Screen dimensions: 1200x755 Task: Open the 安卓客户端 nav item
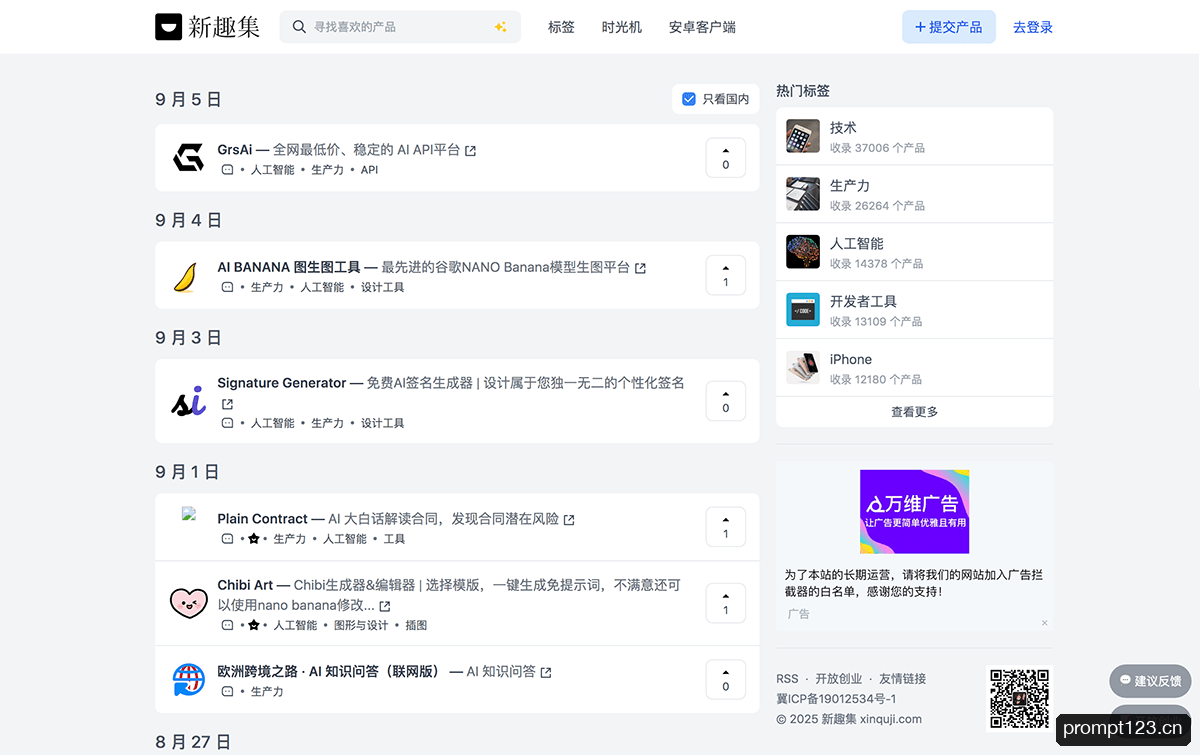[702, 27]
